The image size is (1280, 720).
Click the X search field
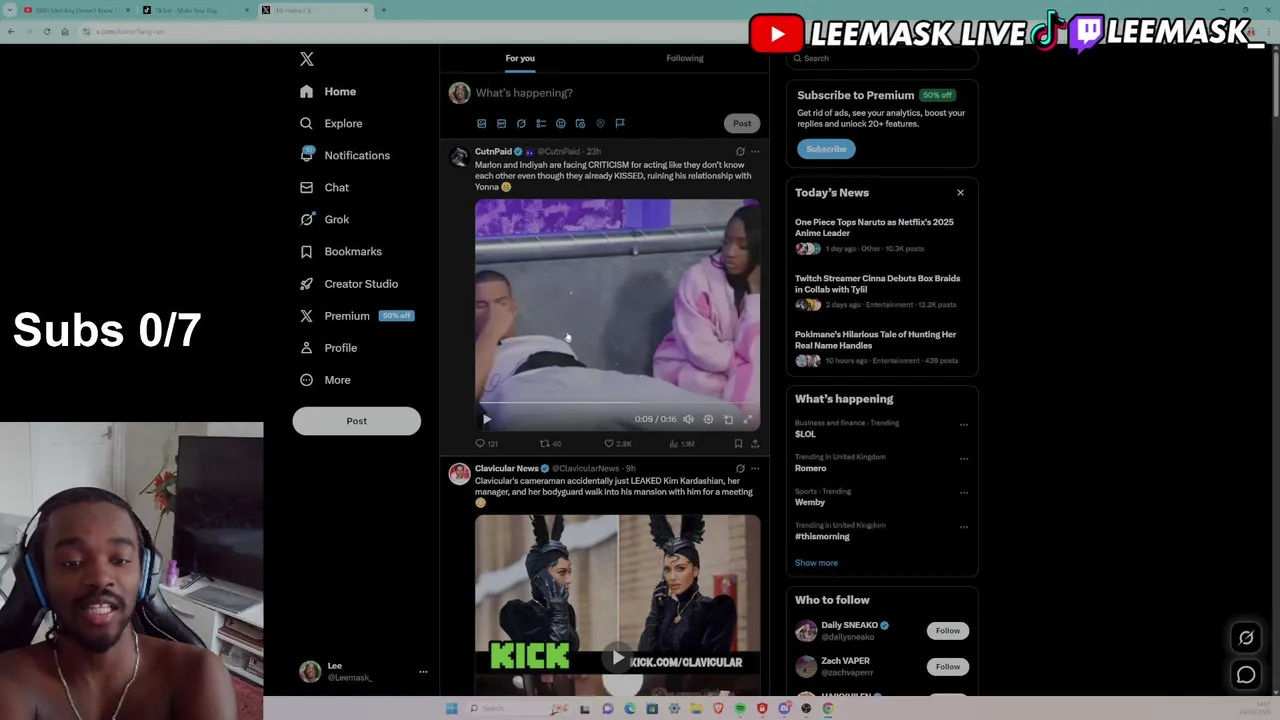pyautogui.click(x=882, y=58)
